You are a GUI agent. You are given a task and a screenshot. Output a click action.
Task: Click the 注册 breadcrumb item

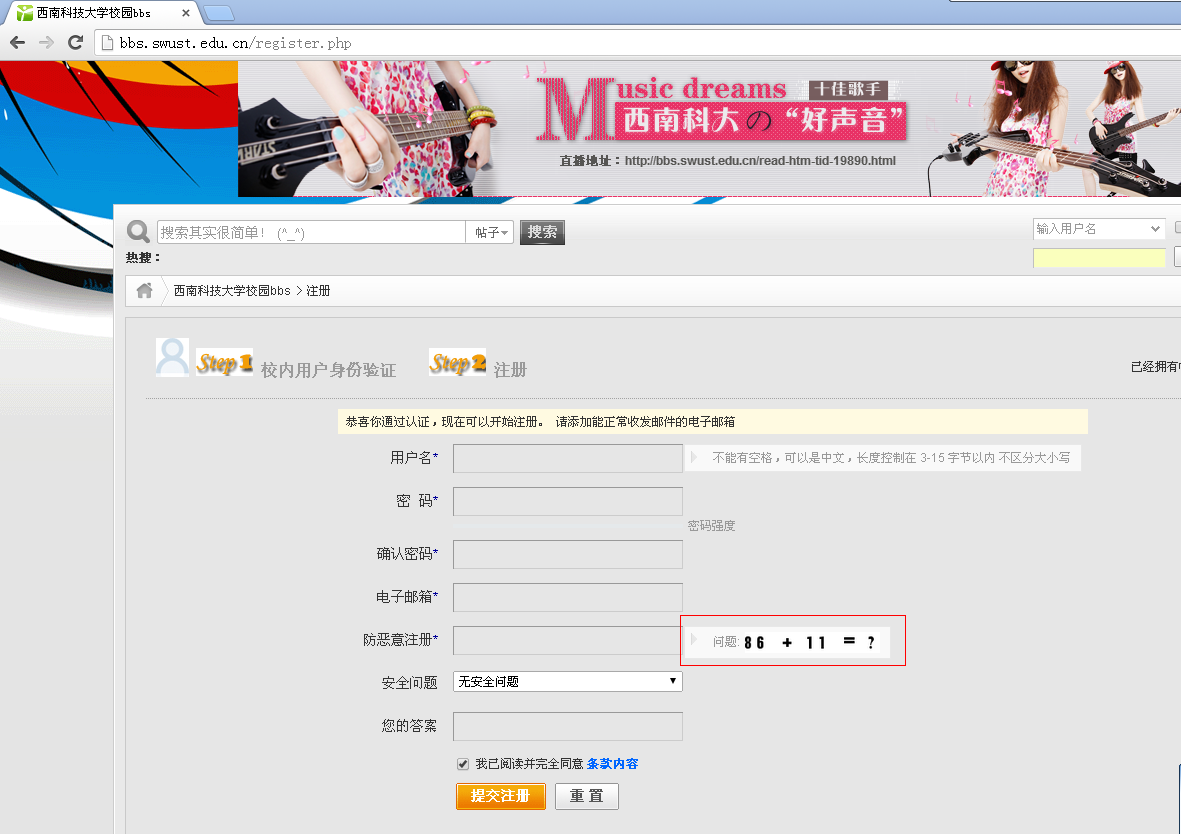click(x=318, y=291)
